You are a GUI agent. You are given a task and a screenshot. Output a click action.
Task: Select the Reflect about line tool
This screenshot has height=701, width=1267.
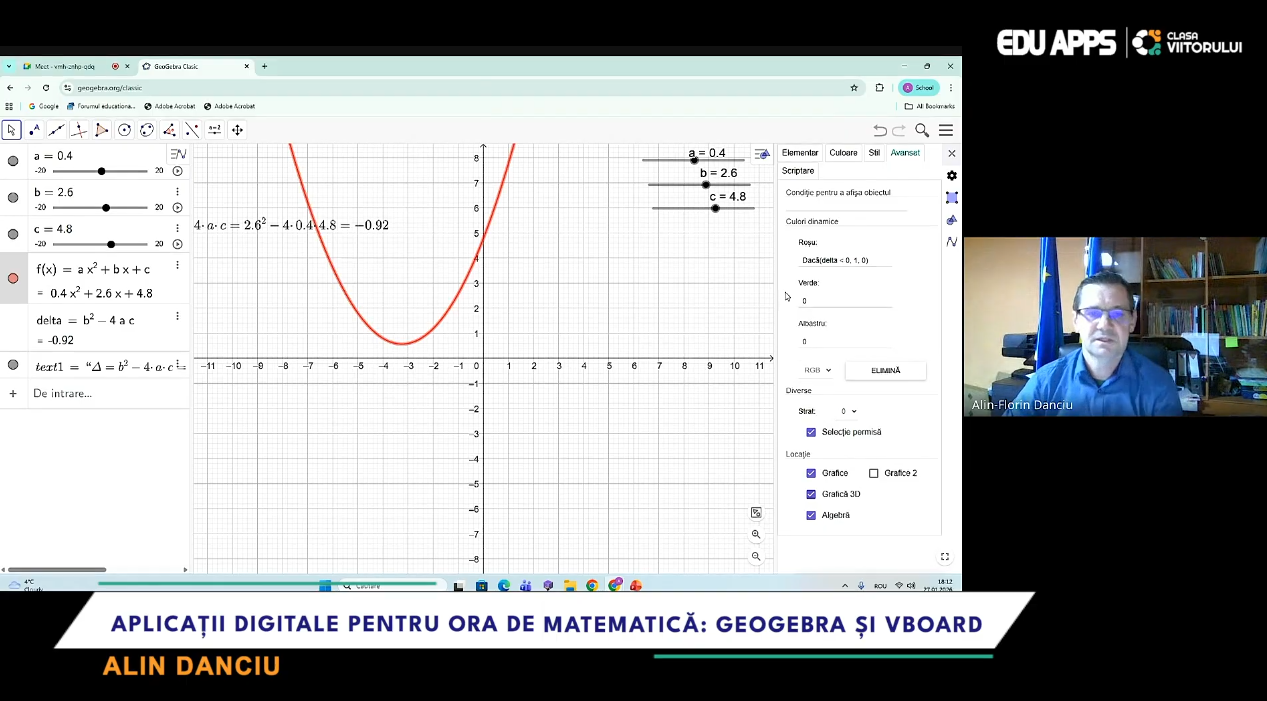coord(192,130)
